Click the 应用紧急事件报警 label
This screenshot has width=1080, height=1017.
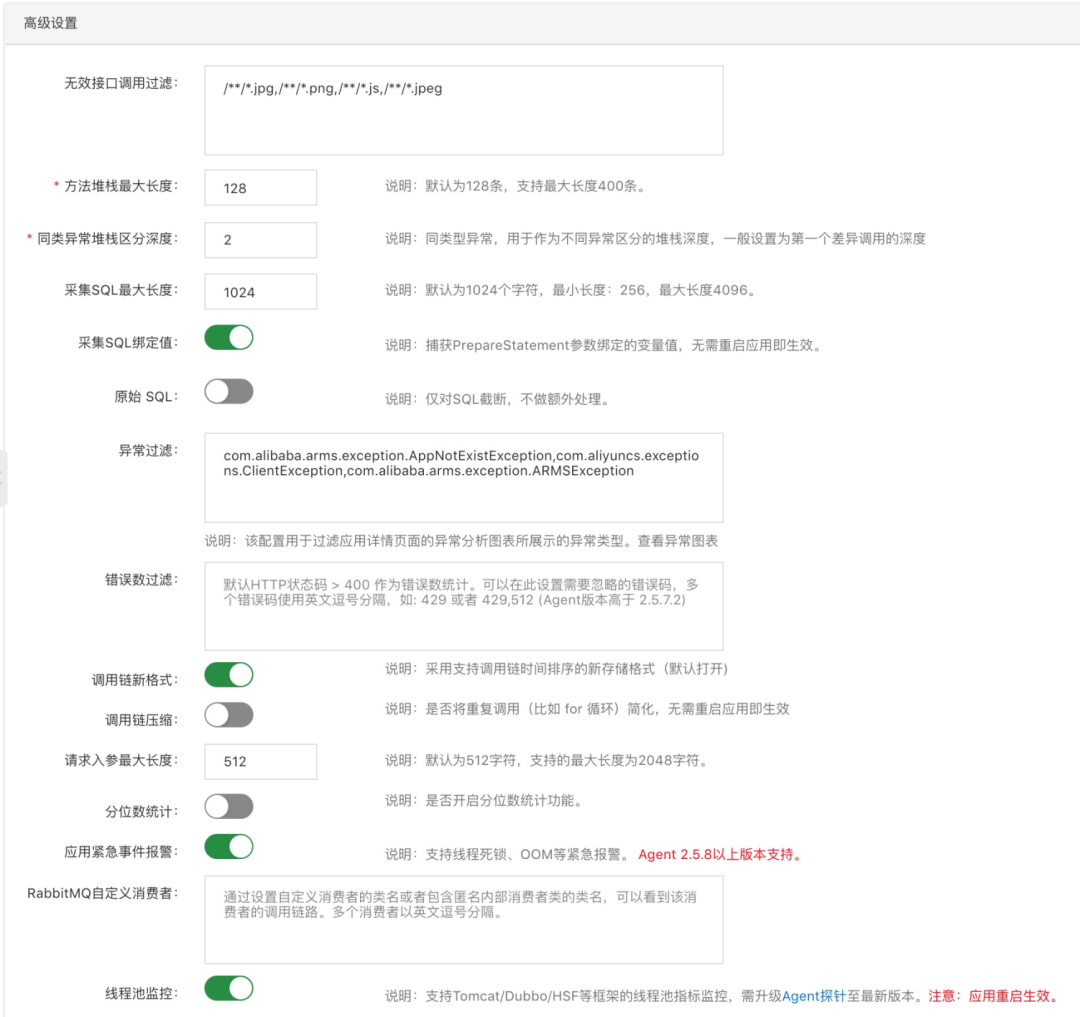pyautogui.click(x=121, y=852)
